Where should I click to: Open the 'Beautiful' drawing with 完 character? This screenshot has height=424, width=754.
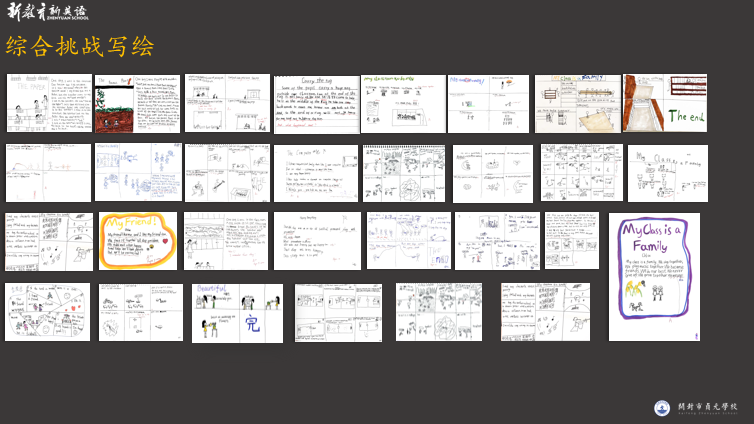(237, 313)
